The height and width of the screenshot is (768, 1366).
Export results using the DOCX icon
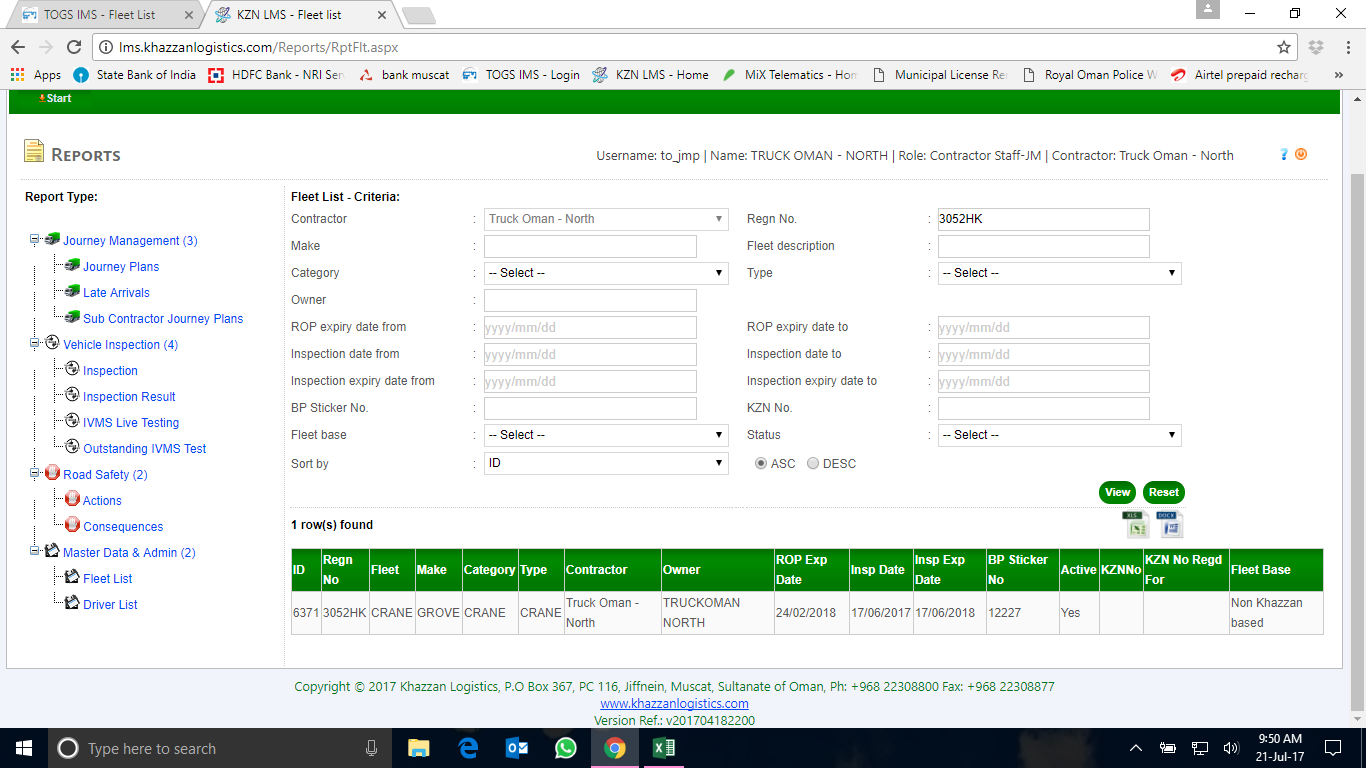tap(1169, 524)
